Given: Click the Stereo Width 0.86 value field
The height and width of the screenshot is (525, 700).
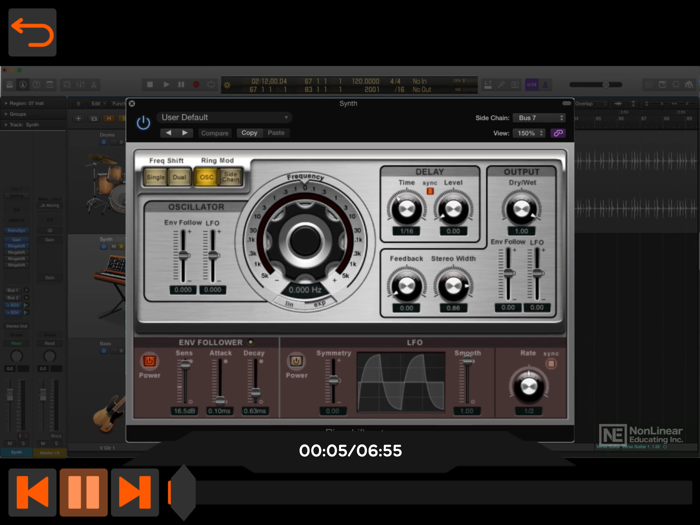Looking at the screenshot, I should tap(453, 308).
